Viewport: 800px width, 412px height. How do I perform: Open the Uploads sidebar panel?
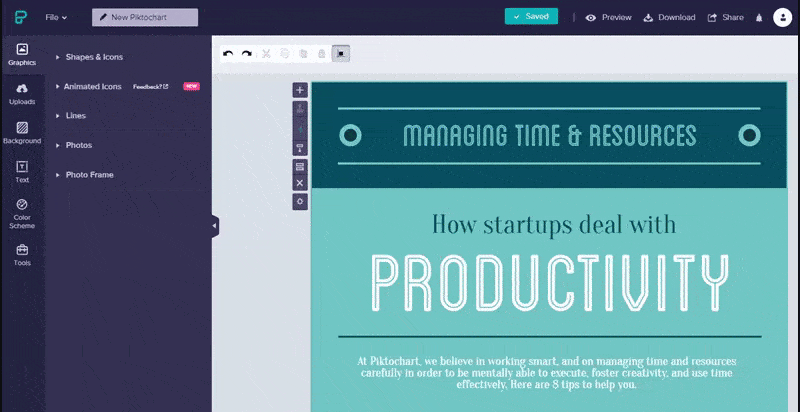(x=22, y=94)
